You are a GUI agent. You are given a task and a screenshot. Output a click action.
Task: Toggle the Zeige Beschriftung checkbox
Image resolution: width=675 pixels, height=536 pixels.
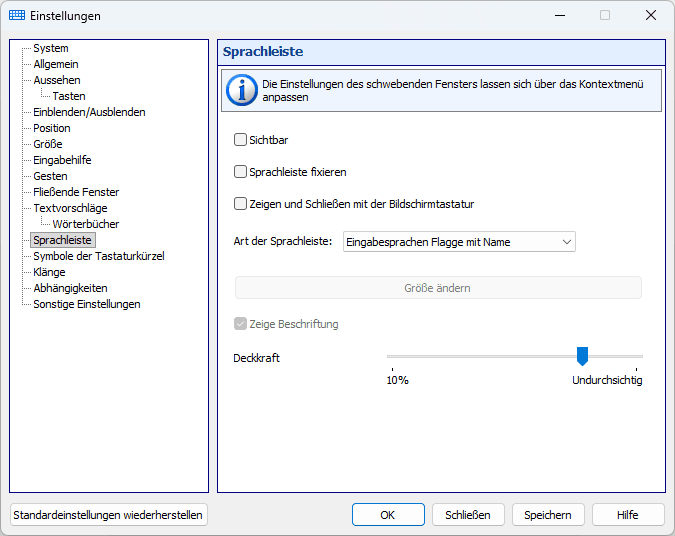click(240, 324)
